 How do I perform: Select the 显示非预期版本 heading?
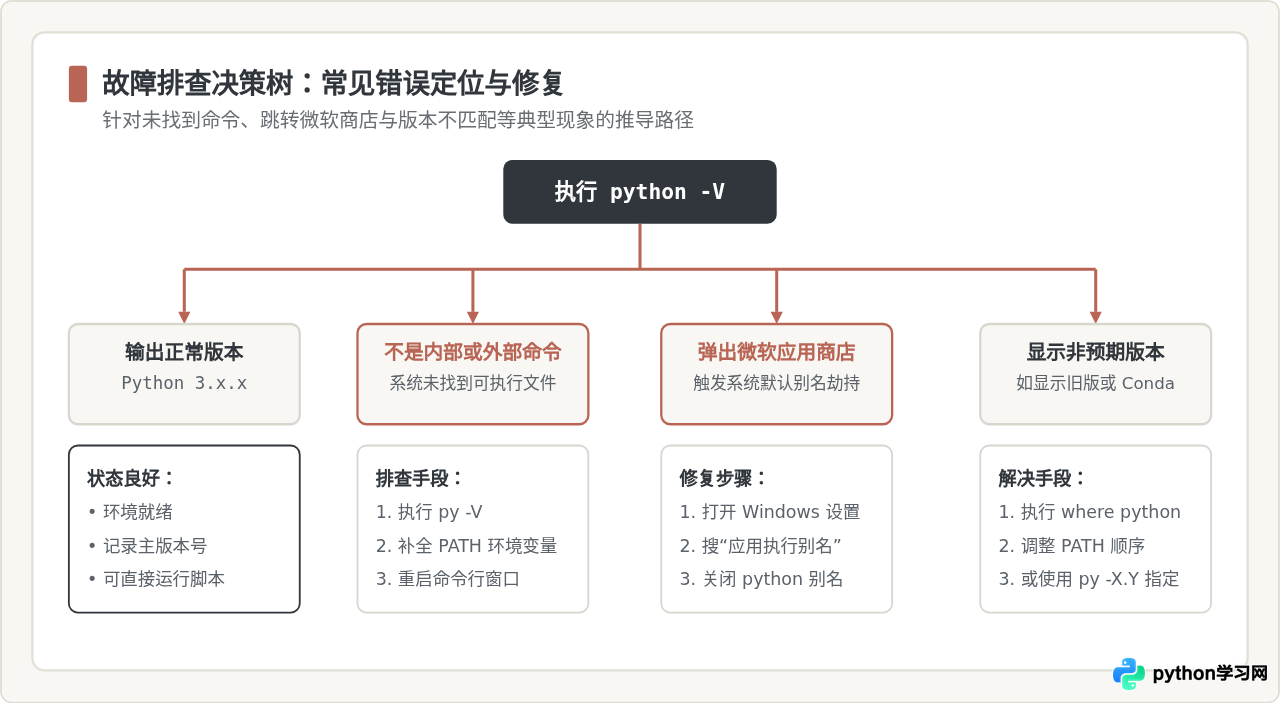pos(1096,352)
